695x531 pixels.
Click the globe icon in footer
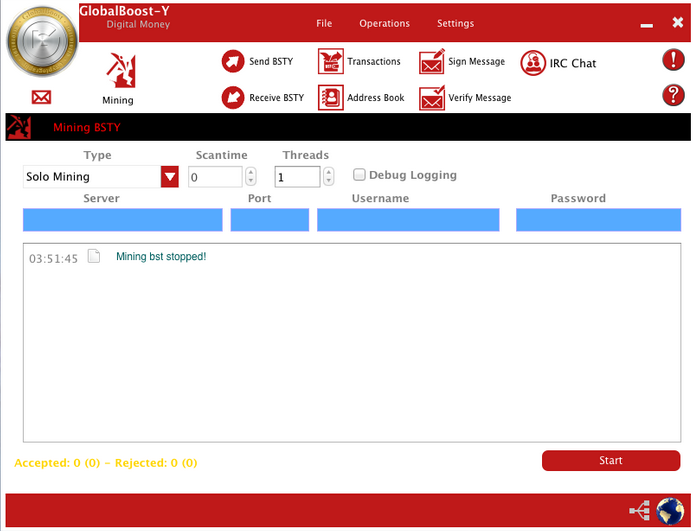coord(670,511)
